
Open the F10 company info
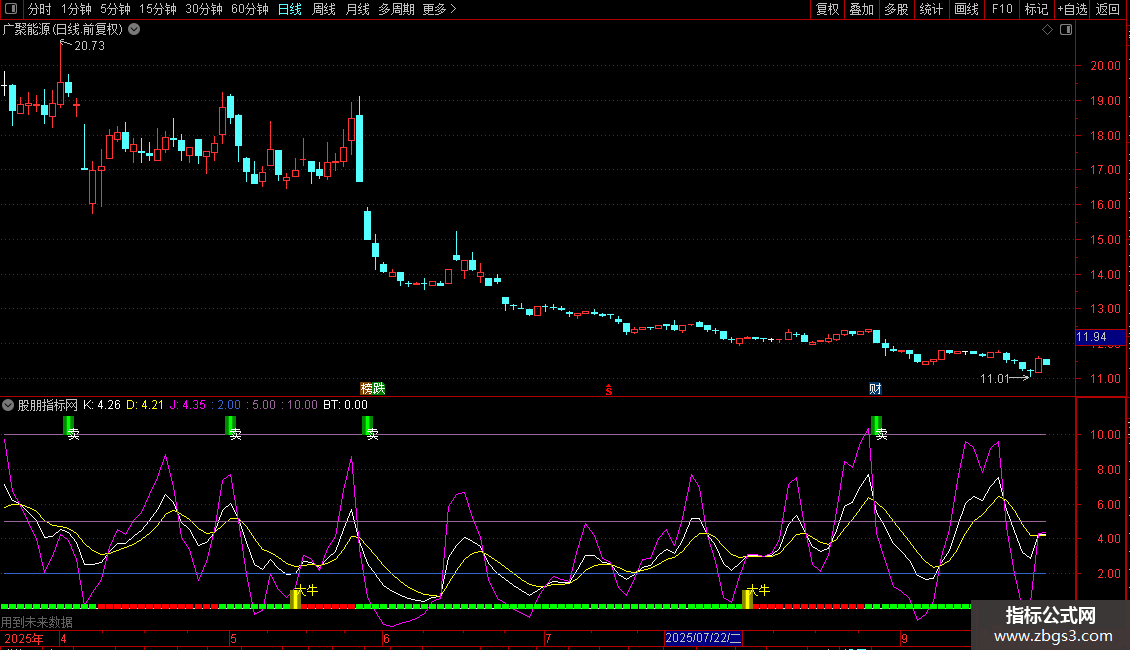pos(1001,10)
